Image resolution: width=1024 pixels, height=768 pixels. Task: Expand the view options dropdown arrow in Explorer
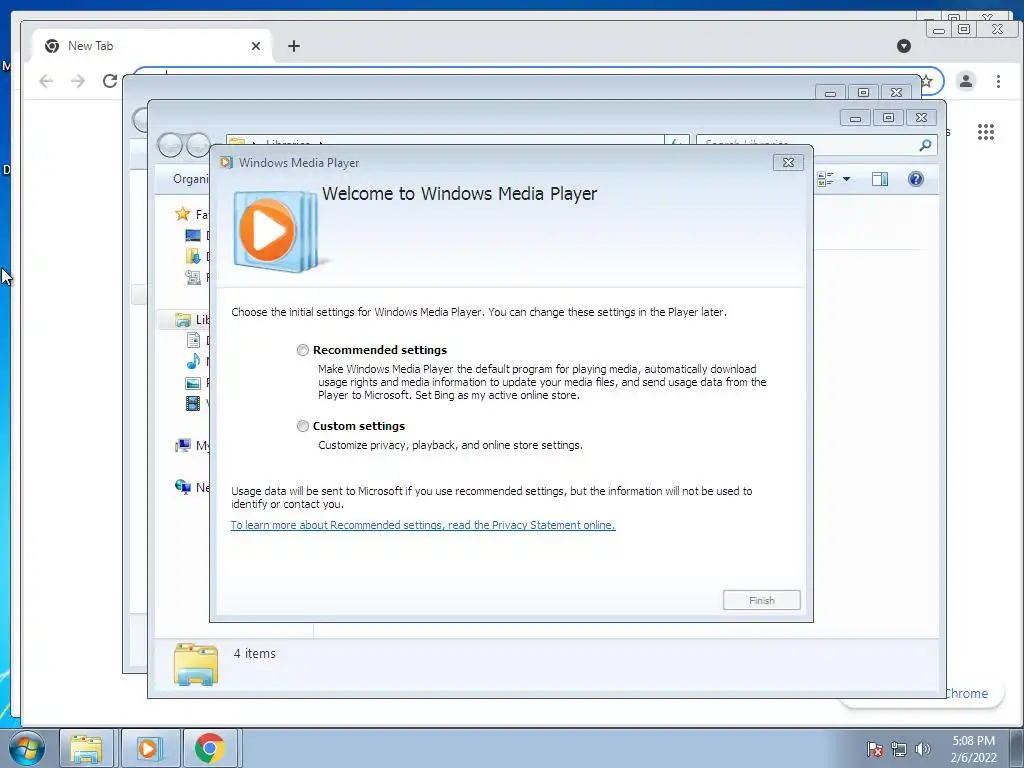coord(846,179)
